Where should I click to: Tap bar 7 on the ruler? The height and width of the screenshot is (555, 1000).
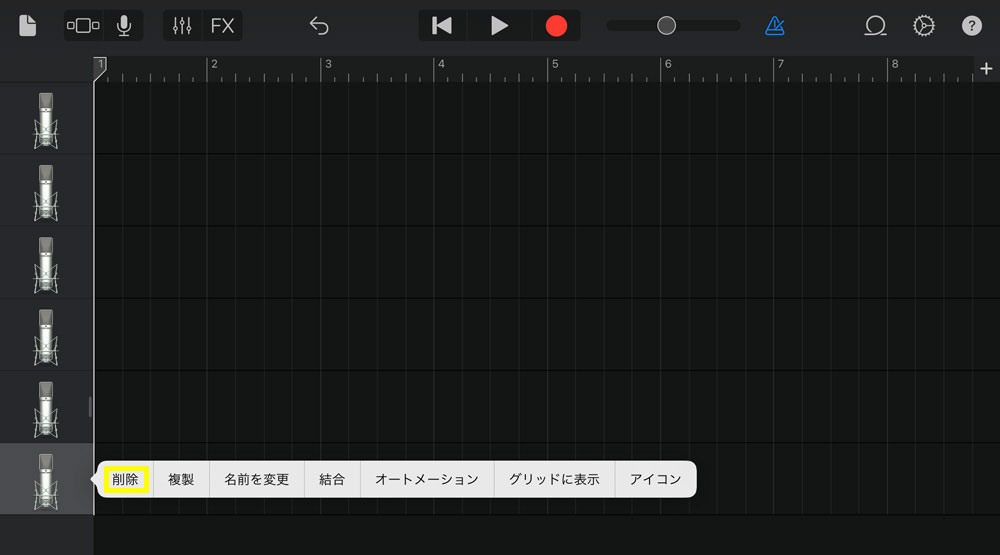pyautogui.click(x=781, y=64)
